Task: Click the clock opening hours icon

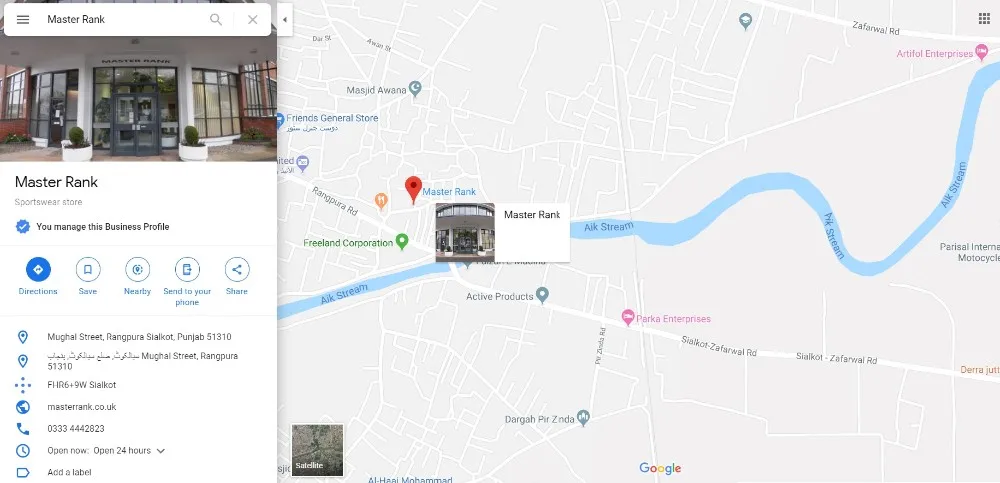Action: [x=23, y=450]
